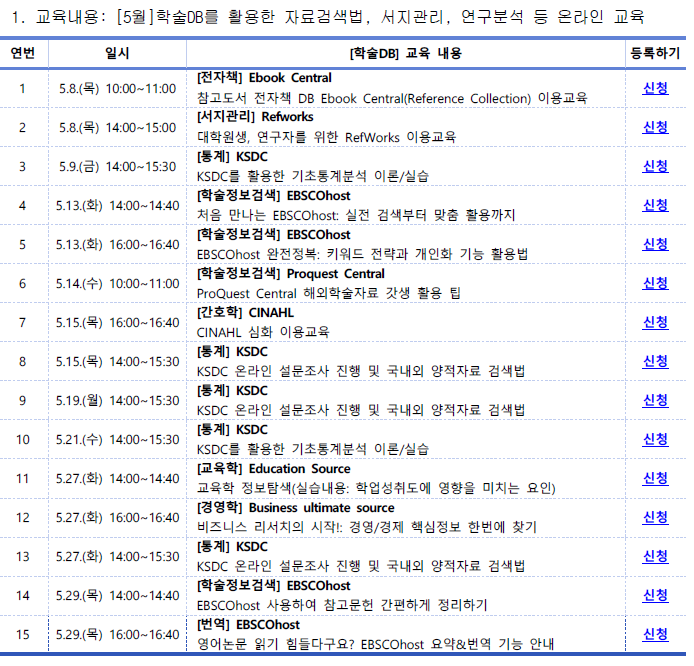Image resolution: width=694 pixels, height=666 pixels.
Task: Click date cell 5.13.(화) 14:00~14:40
Action: (x=117, y=206)
